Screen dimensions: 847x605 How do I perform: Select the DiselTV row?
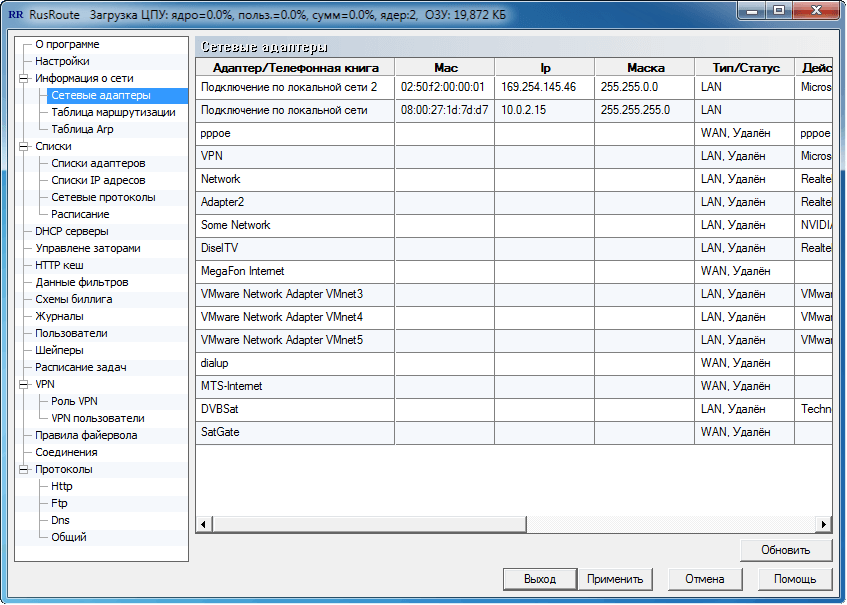coord(514,248)
